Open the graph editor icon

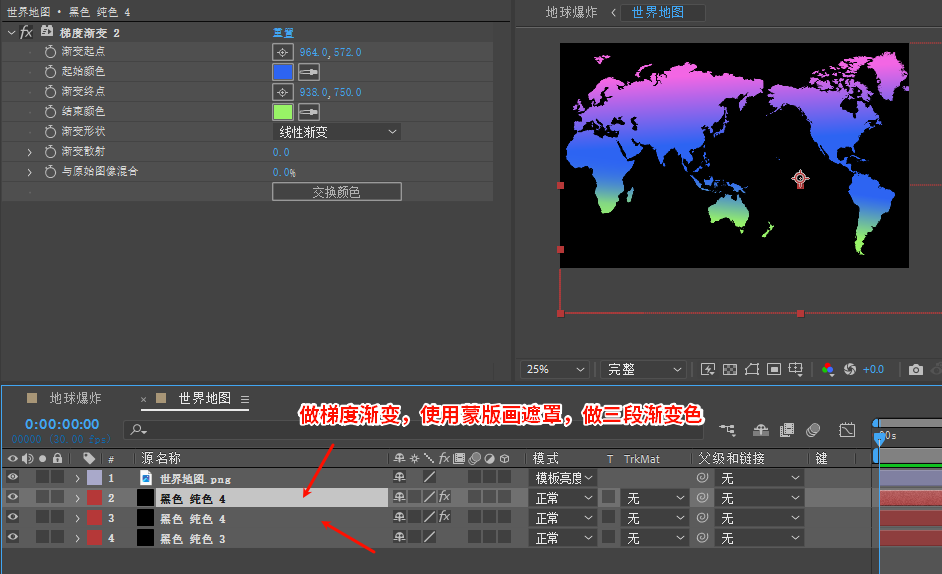[x=847, y=430]
